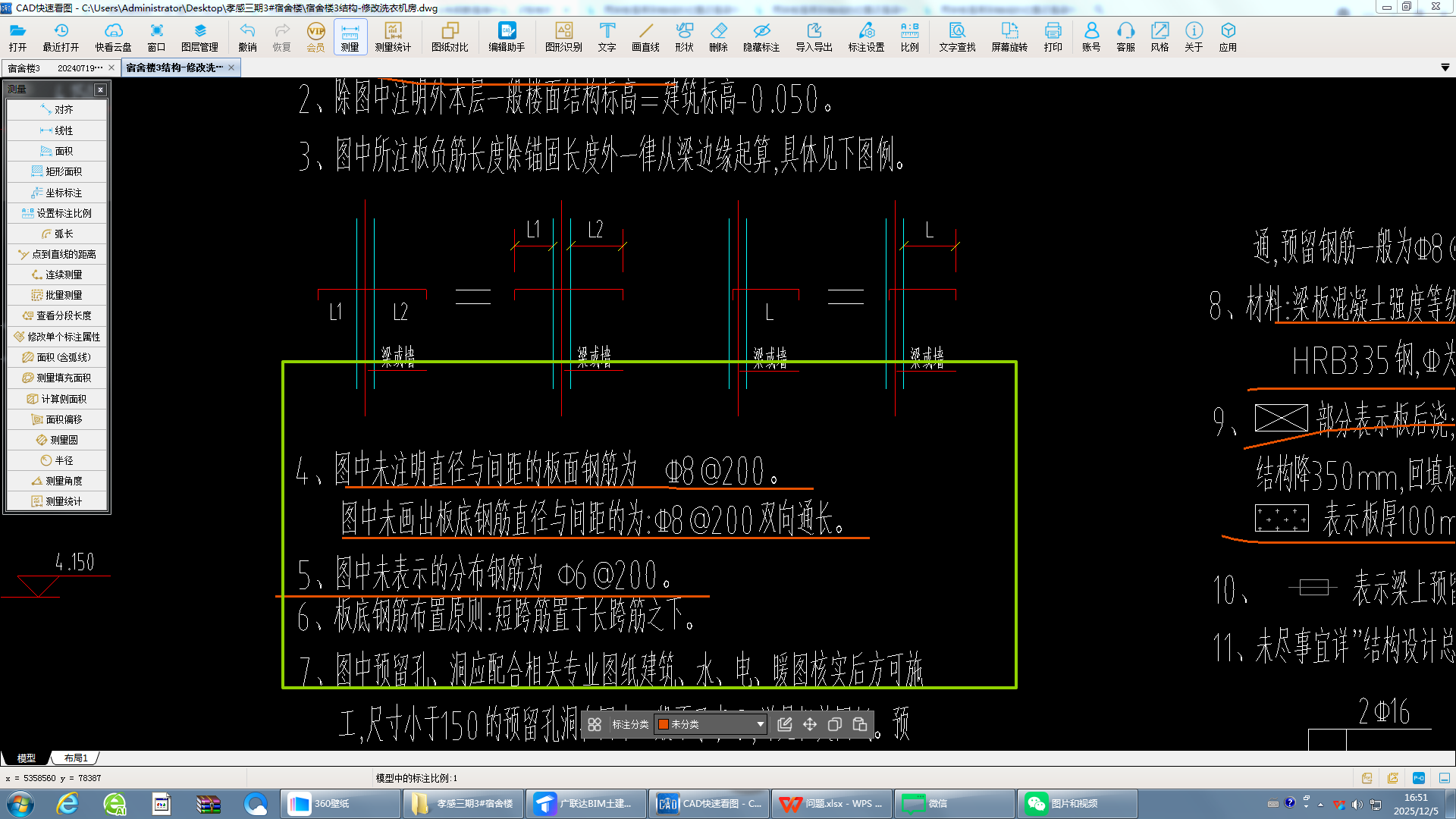Click the 屏幕旋转 screen rotate icon
The height and width of the screenshot is (819, 1456).
tap(1009, 36)
